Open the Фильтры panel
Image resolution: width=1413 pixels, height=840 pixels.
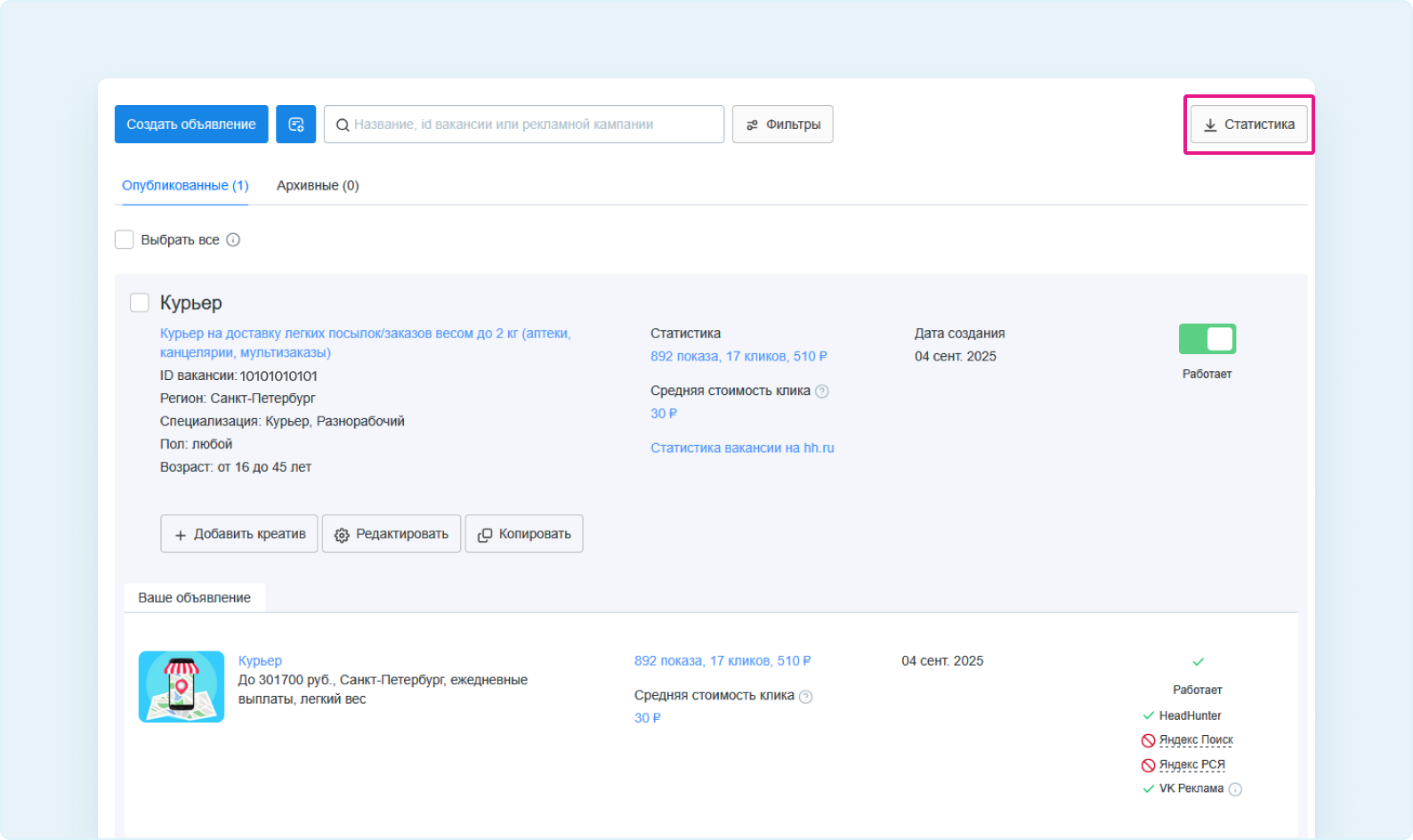(782, 125)
